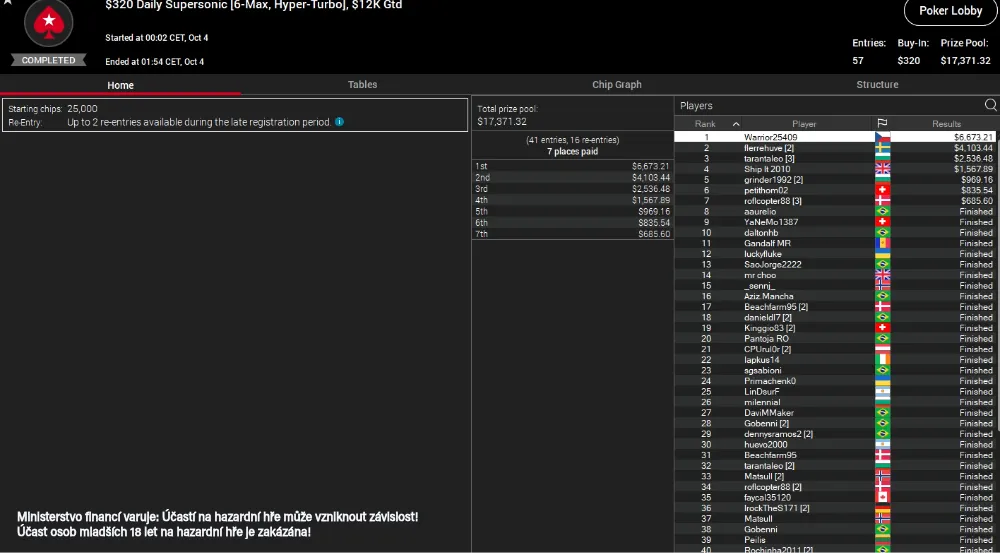Sort by the Results column header
The image size is (1000, 553).
tap(946, 124)
